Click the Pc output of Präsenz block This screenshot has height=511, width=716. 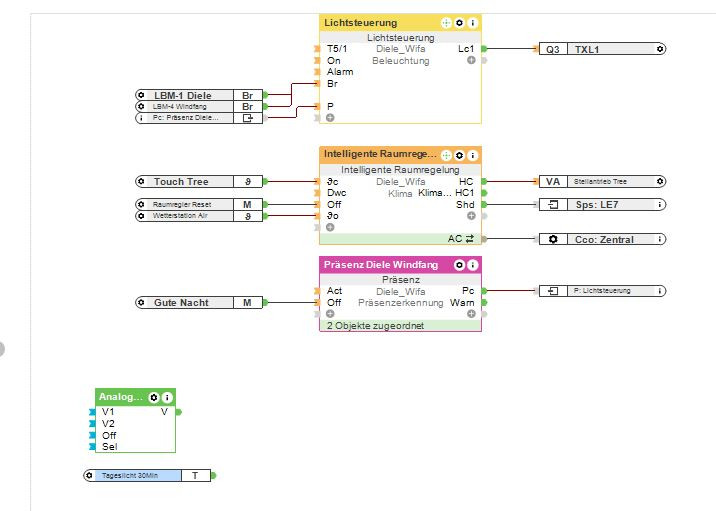468,291
